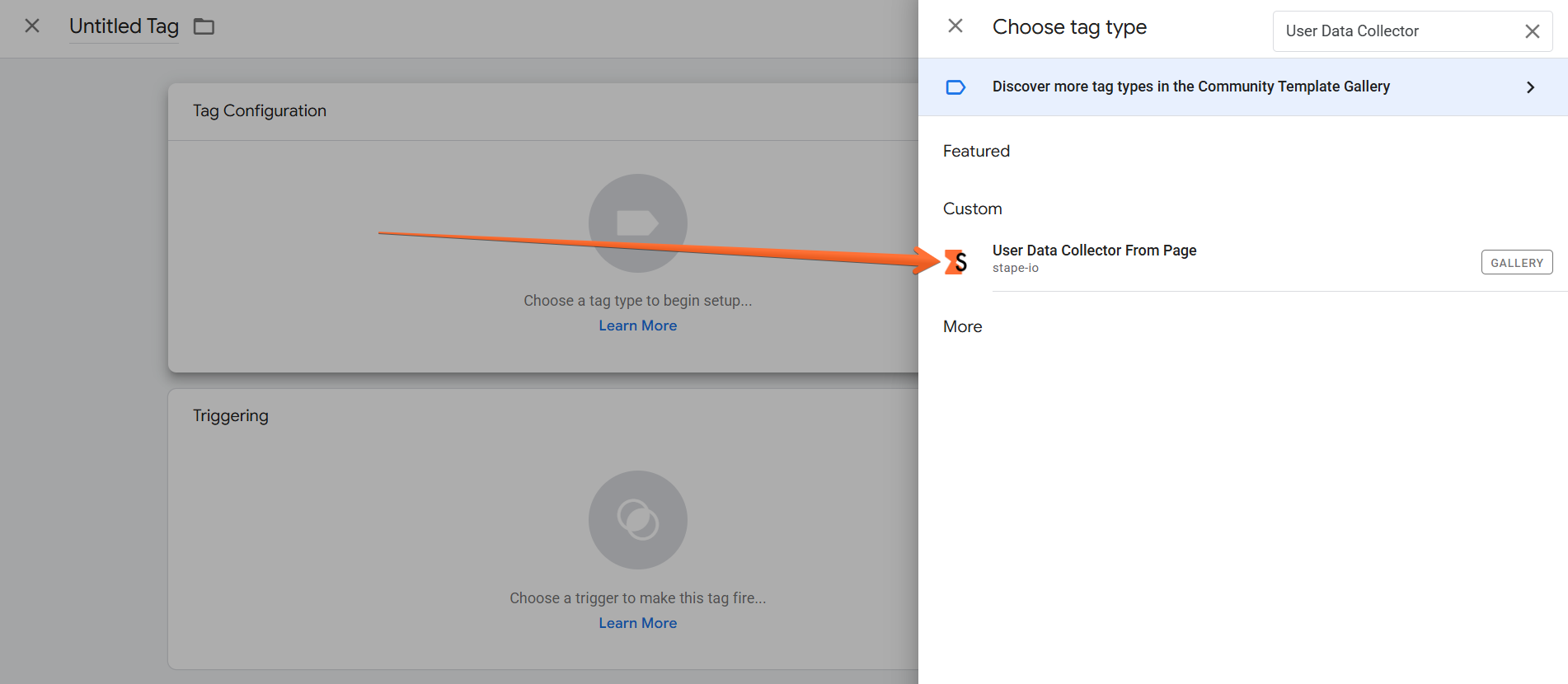The width and height of the screenshot is (1568, 684).
Task: Click the Featured section heading
Action: tap(976, 151)
